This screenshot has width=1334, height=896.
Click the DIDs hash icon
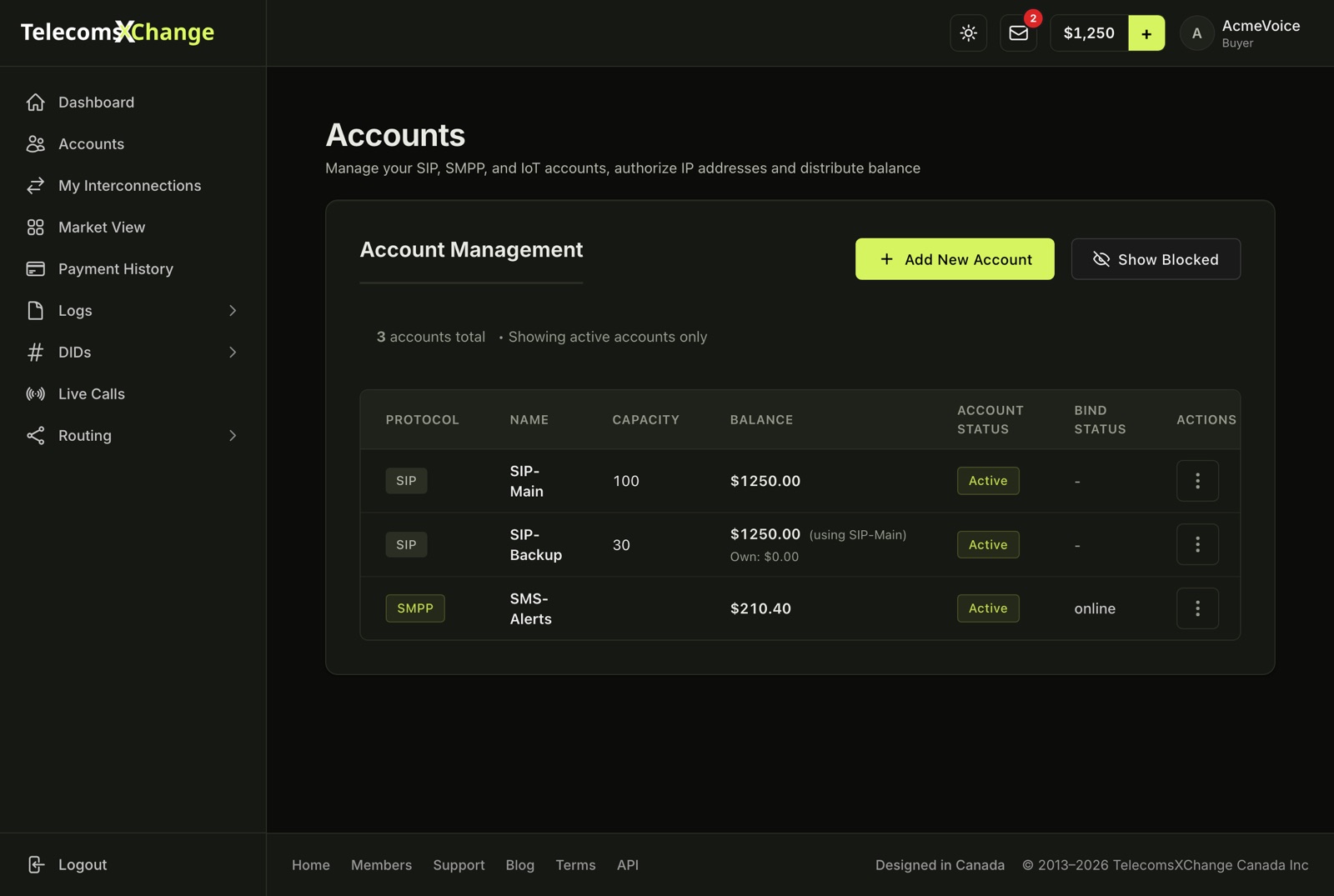pos(35,353)
